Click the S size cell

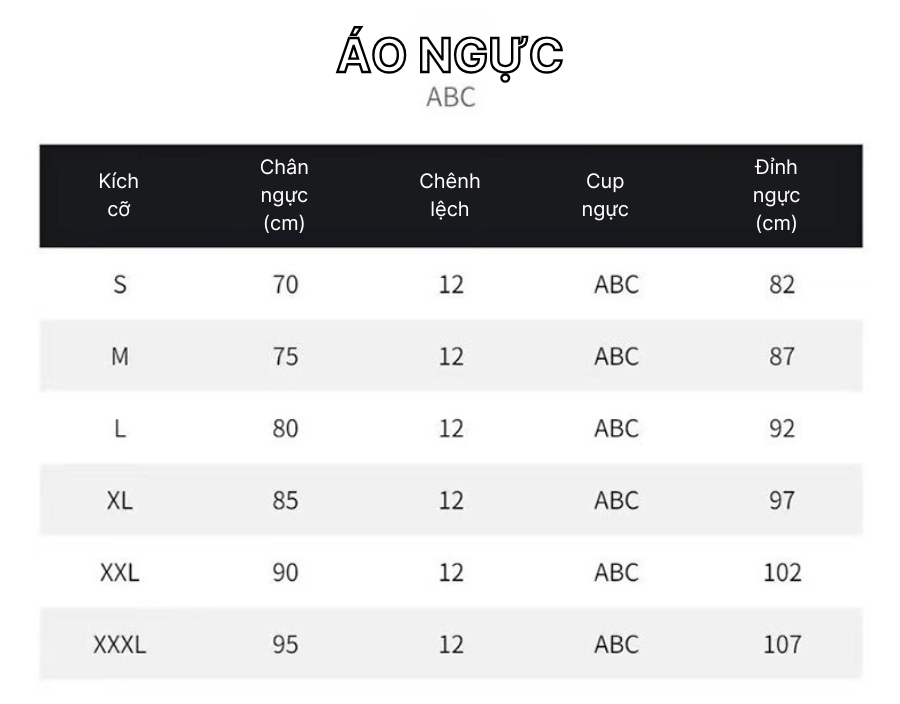click(119, 285)
